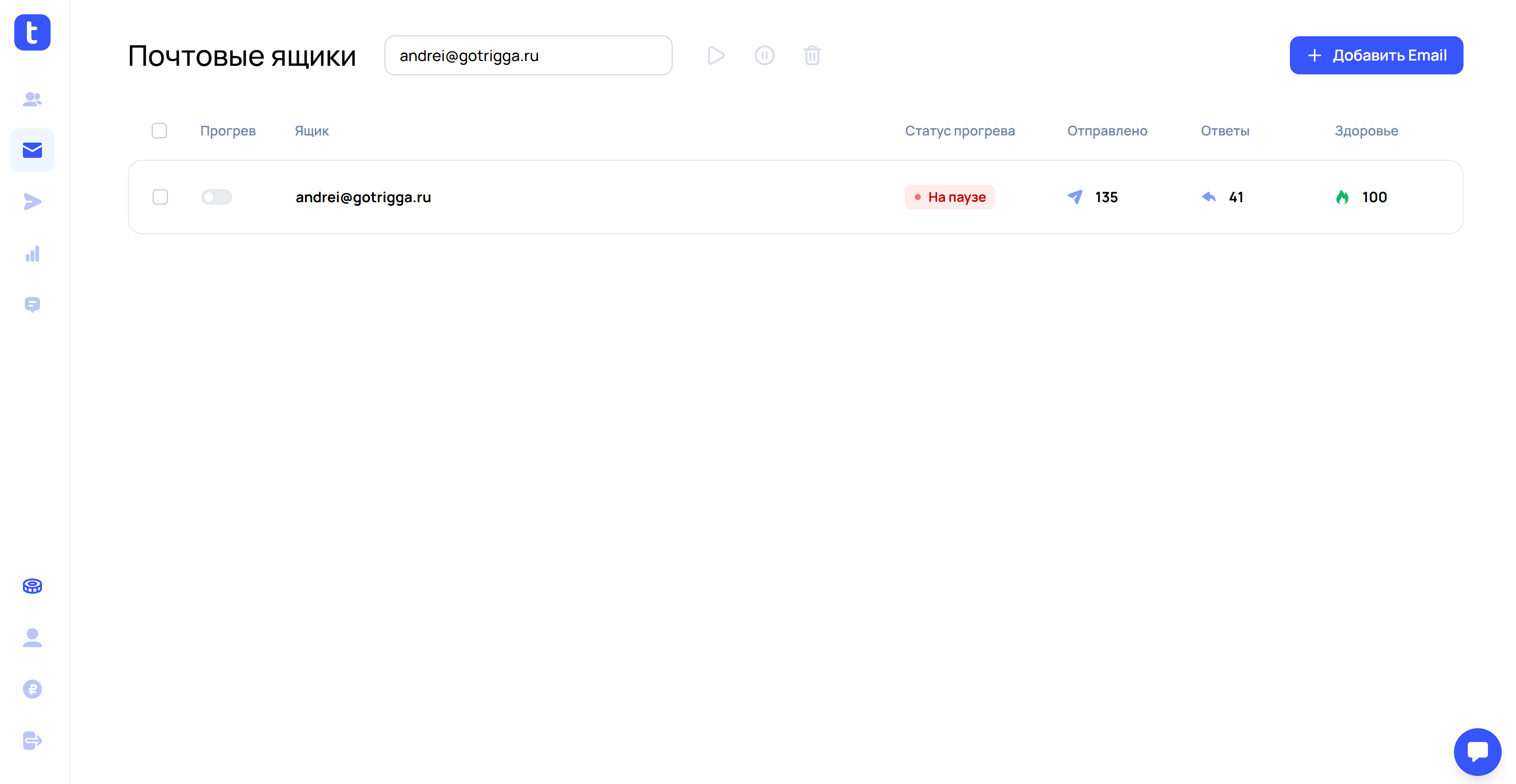Screen dimensions: 1516x784
Task: Click the flame health icon beside 100
Action: (1342, 197)
